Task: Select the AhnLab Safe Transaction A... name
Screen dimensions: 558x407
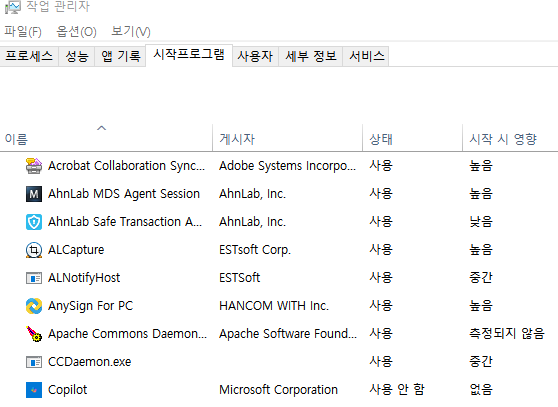Action: (x=125, y=222)
